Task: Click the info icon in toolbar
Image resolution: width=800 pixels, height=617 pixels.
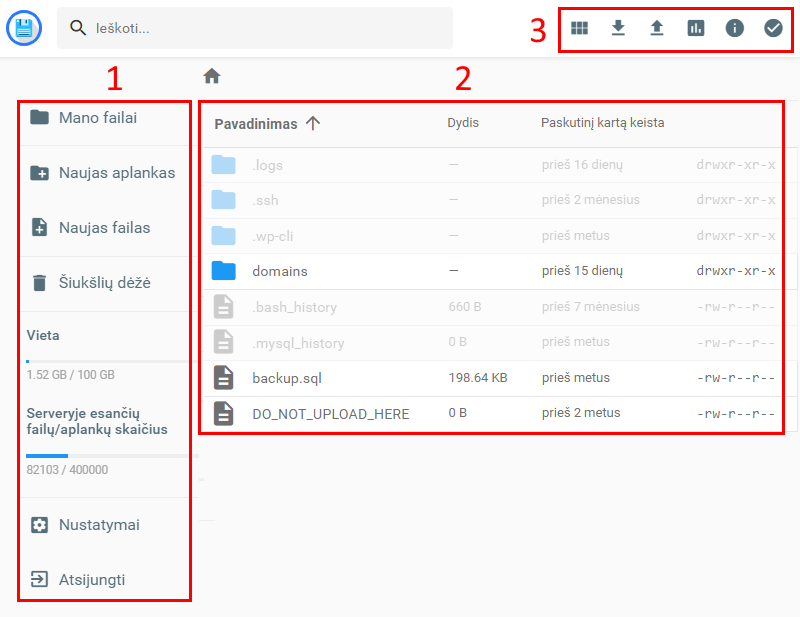Action: pyautogui.click(x=734, y=28)
